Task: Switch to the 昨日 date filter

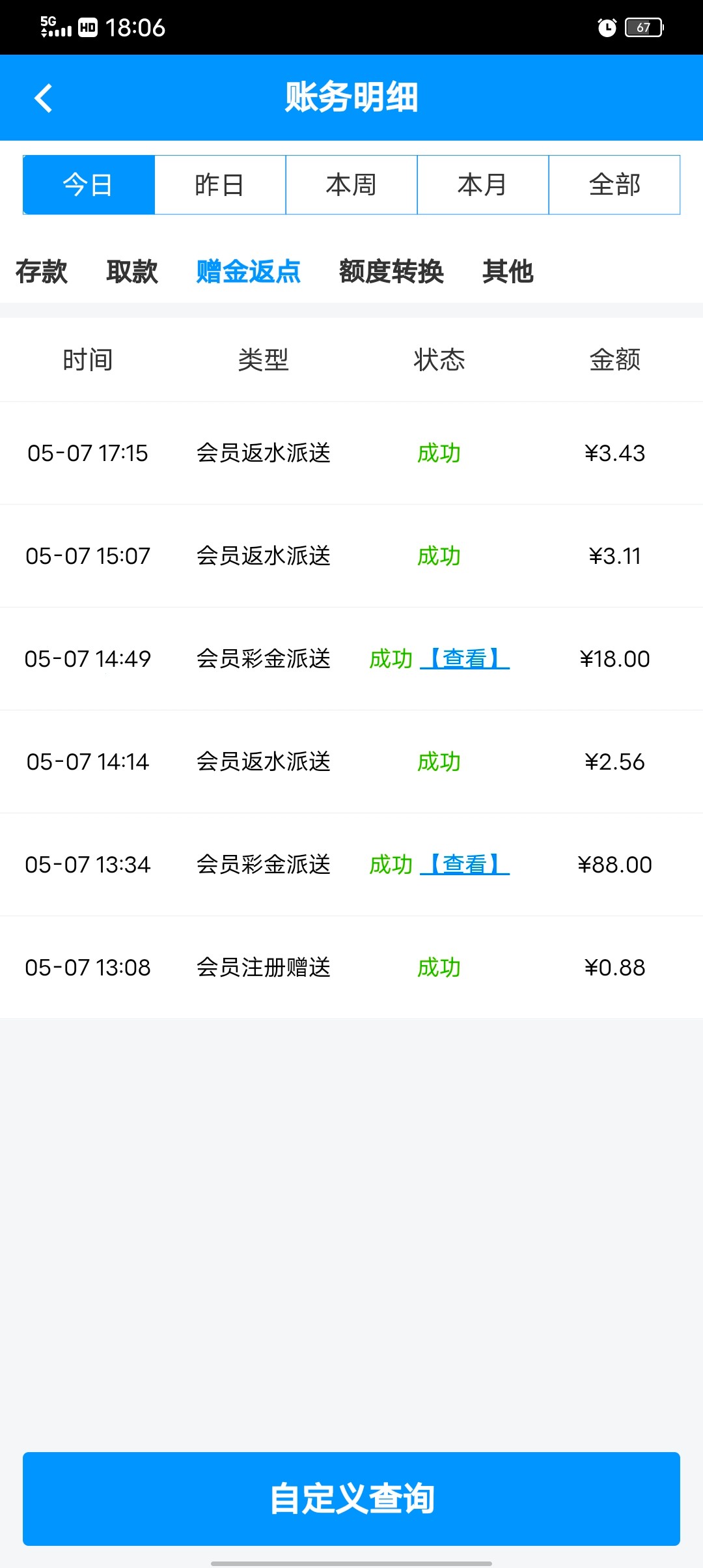Action: 220,185
